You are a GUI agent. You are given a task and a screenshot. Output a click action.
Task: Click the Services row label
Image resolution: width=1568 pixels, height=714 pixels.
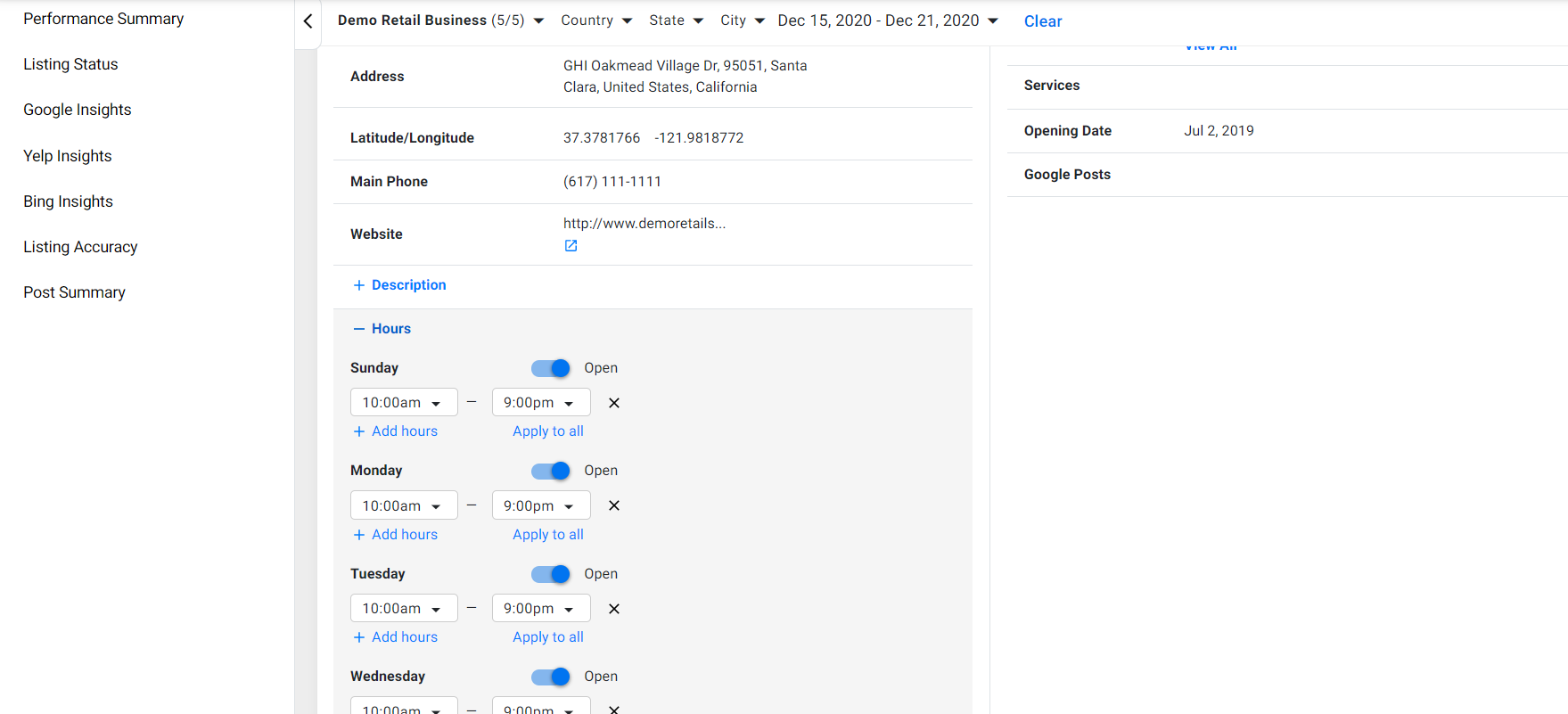[x=1052, y=86]
